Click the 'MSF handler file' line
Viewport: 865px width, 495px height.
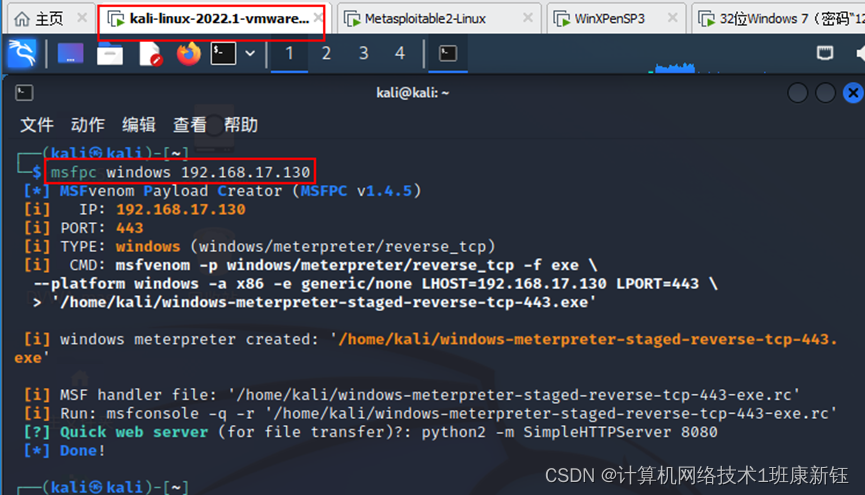pos(412,395)
